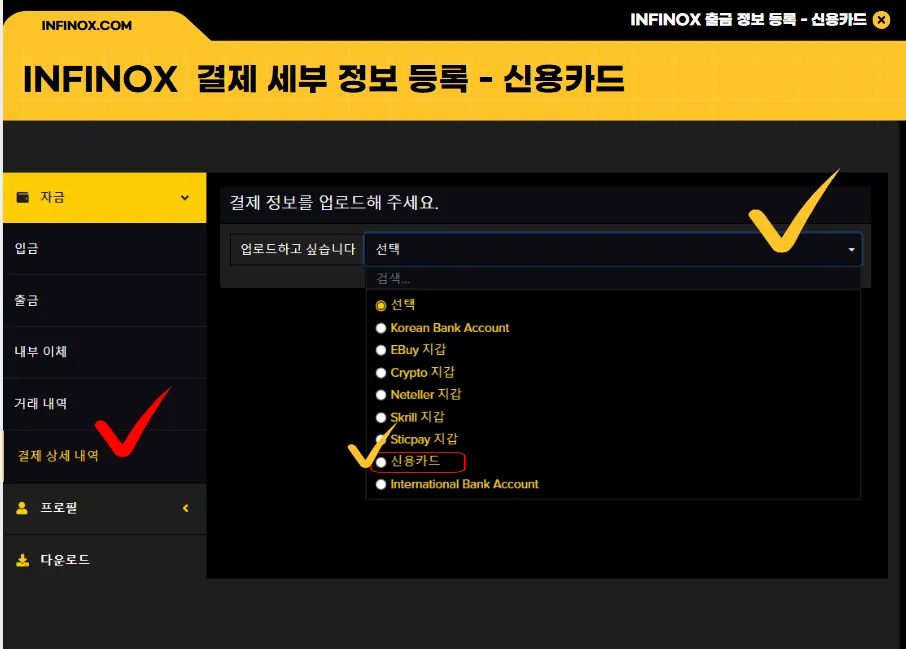906x649 pixels.
Task: Click the download icon beside 다운로드
Action: (23, 560)
